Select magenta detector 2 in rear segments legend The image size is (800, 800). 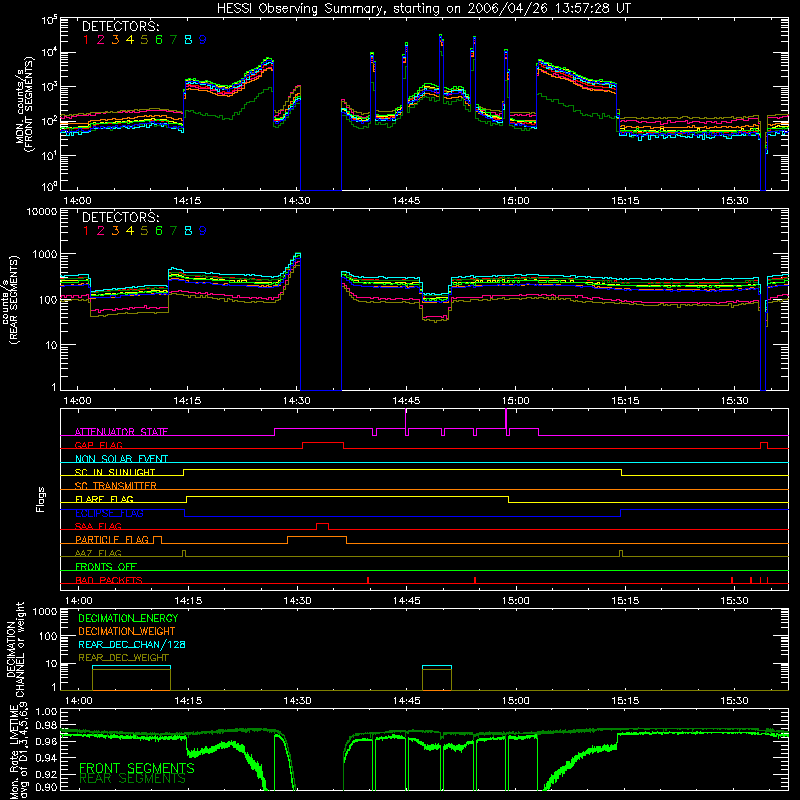(101, 231)
